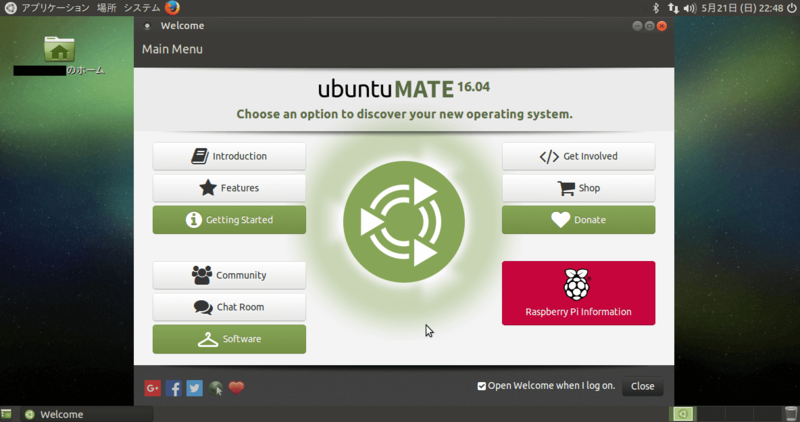Click the Ubuntu MATE website icon in footer
Image resolution: width=800 pixels, height=422 pixels.
[x=216, y=388]
